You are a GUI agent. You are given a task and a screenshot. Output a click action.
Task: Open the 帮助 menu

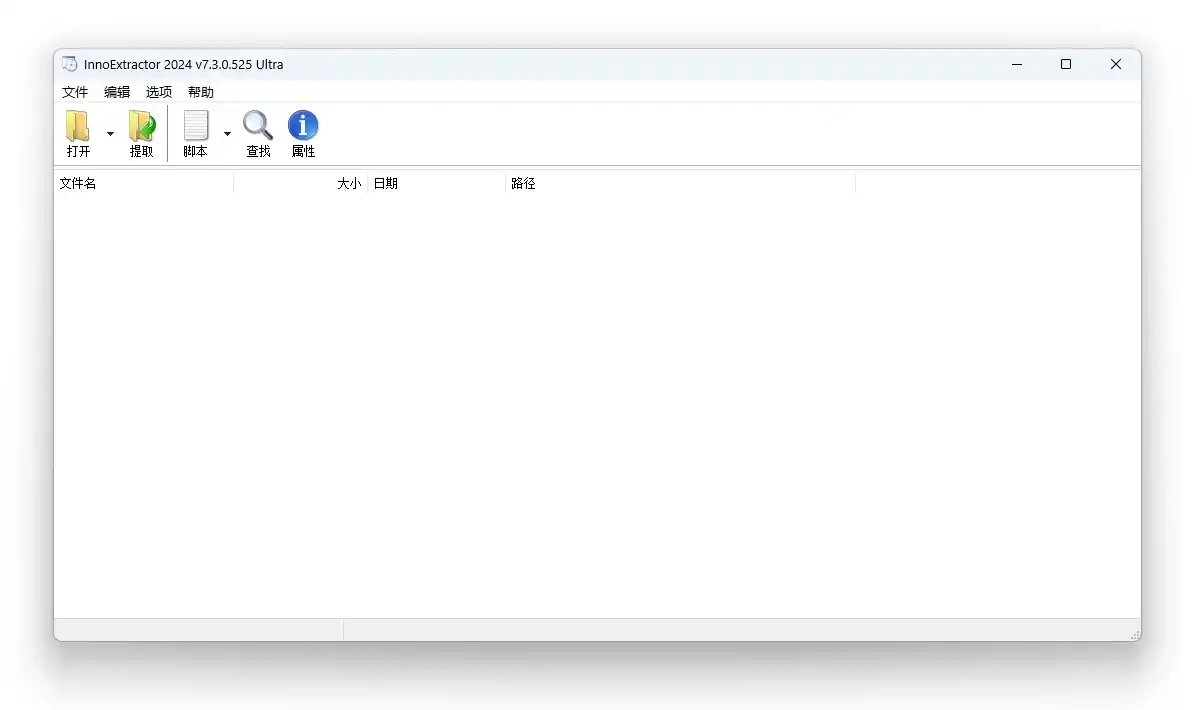201,92
